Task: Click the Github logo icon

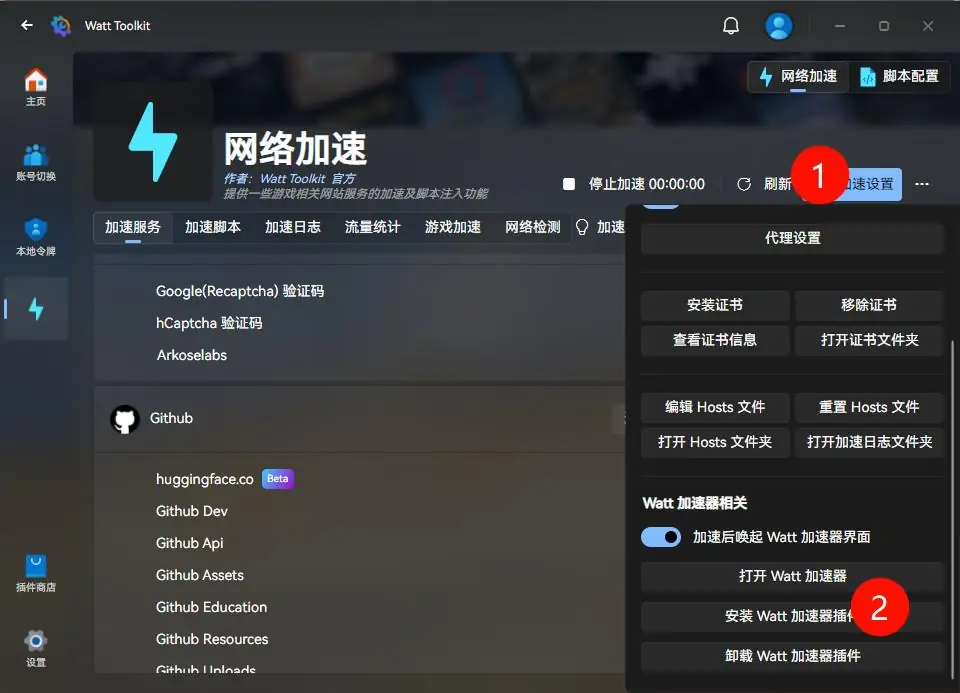Action: 124,418
